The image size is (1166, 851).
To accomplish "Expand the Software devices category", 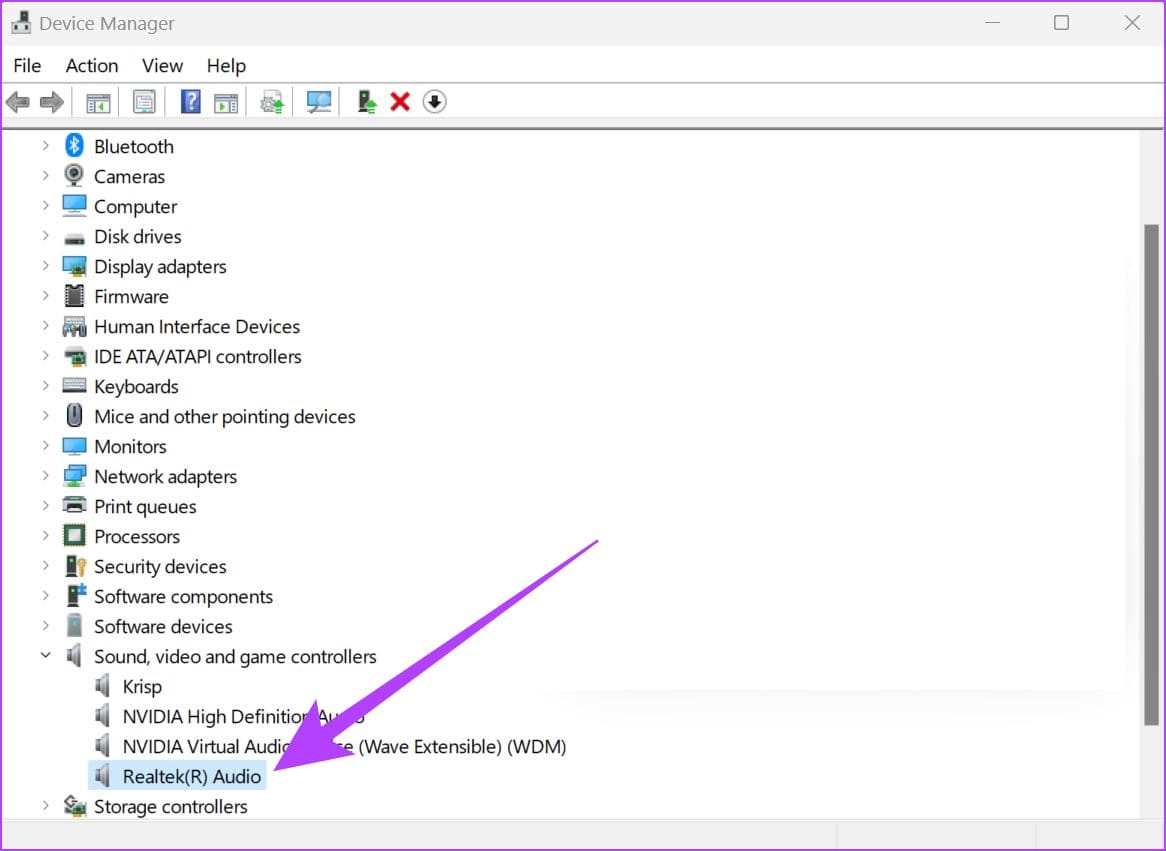I will coord(45,625).
